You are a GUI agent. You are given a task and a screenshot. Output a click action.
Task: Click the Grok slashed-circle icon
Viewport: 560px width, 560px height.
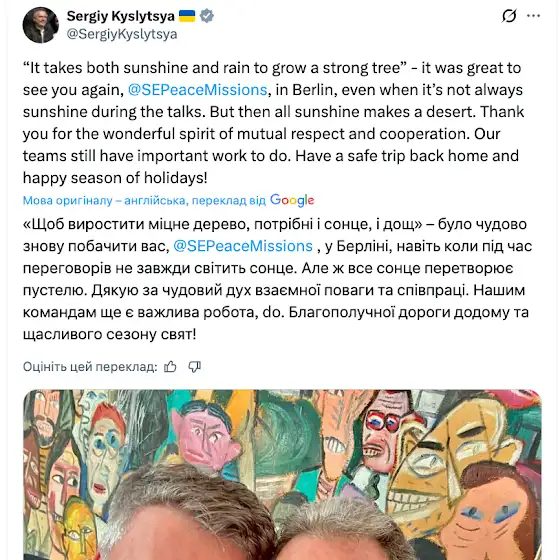pos(509,16)
